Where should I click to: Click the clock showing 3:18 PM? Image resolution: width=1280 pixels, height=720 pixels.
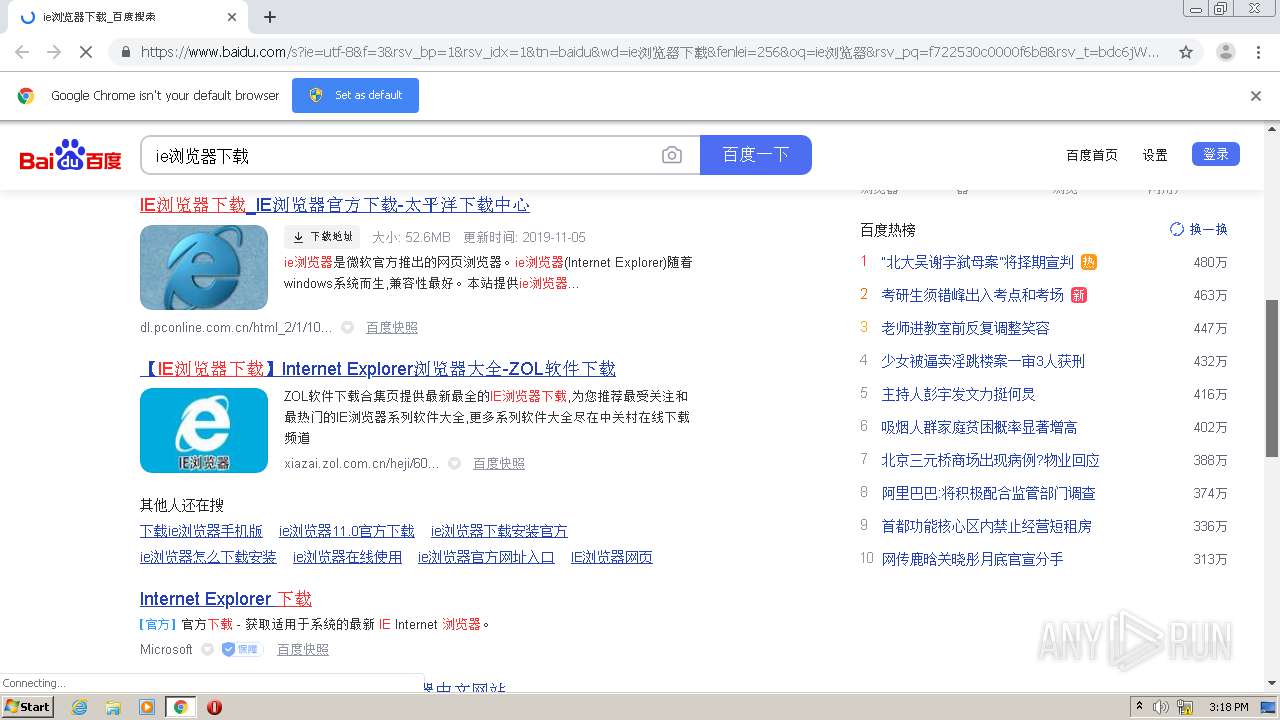(x=1228, y=707)
